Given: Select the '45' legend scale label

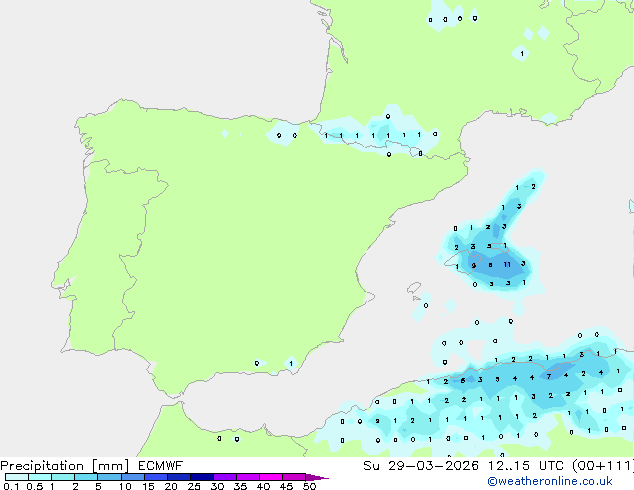Looking at the screenshot, I should tap(287, 486).
